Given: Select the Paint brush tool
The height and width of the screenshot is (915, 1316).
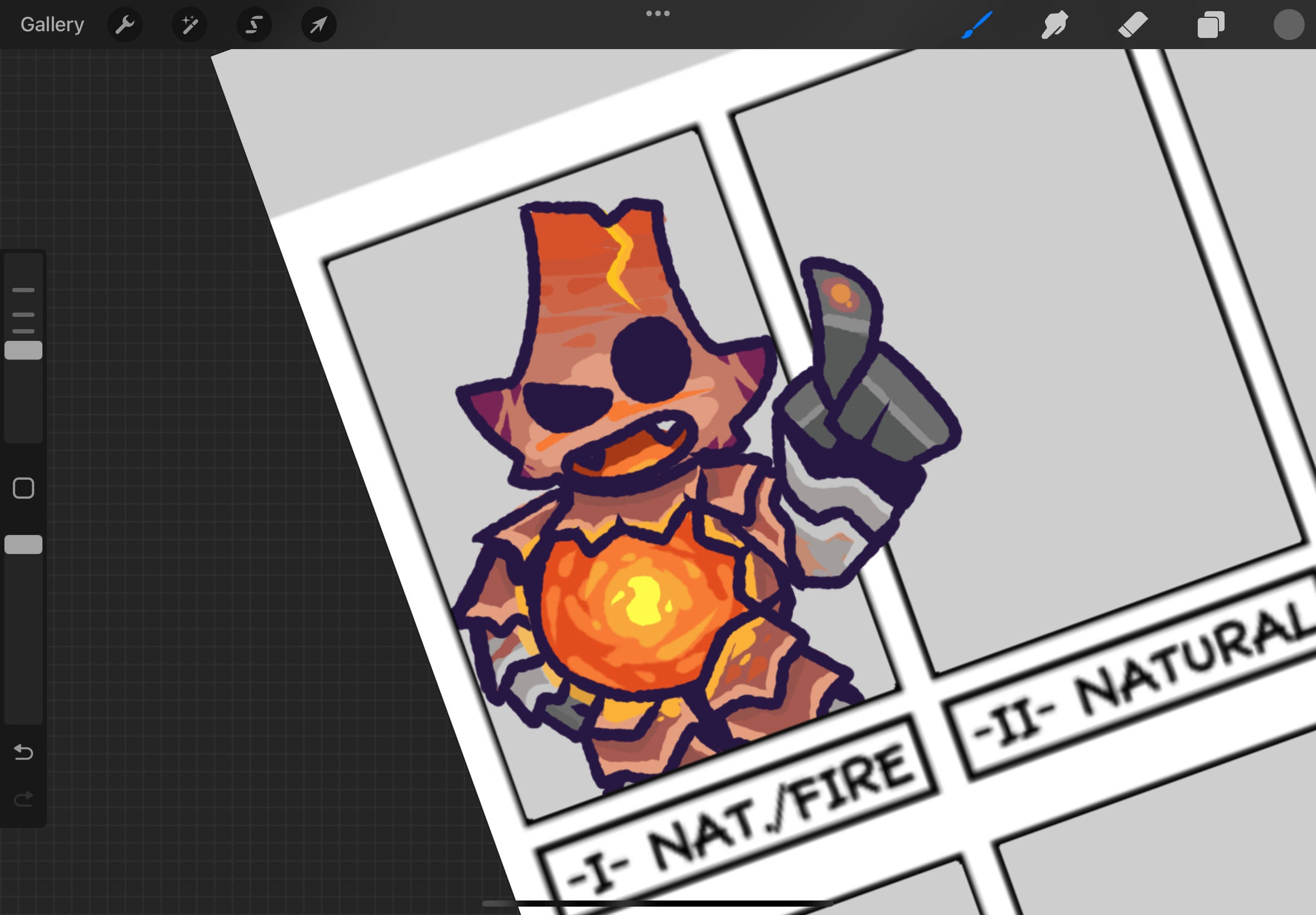Looking at the screenshot, I should (x=977, y=25).
